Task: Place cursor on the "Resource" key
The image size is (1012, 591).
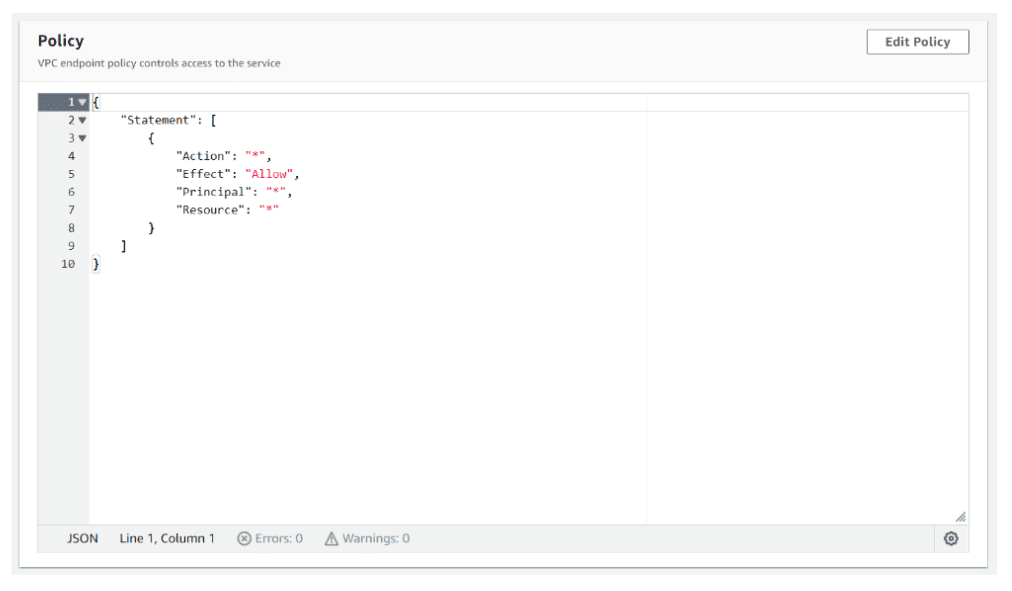Action: click(210, 210)
